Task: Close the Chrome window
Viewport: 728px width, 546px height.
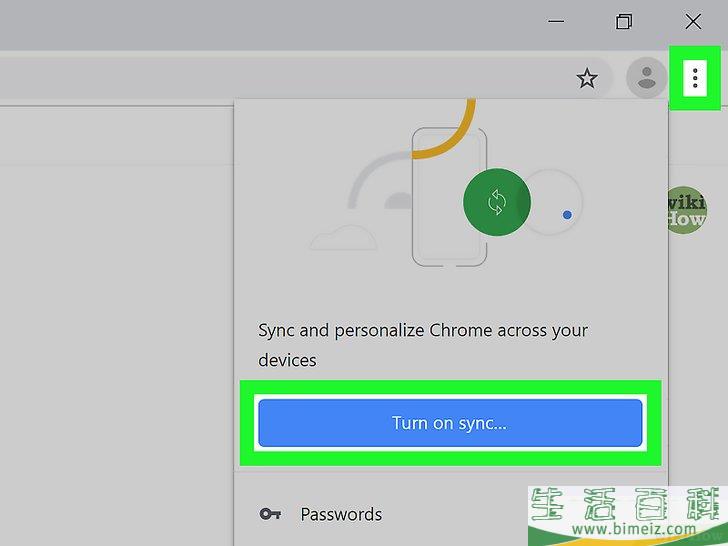Action: coord(693,21)
